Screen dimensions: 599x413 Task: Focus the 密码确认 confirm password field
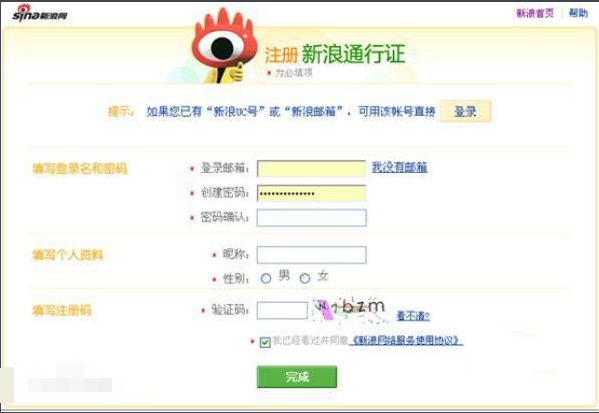(x=311, y=218)
